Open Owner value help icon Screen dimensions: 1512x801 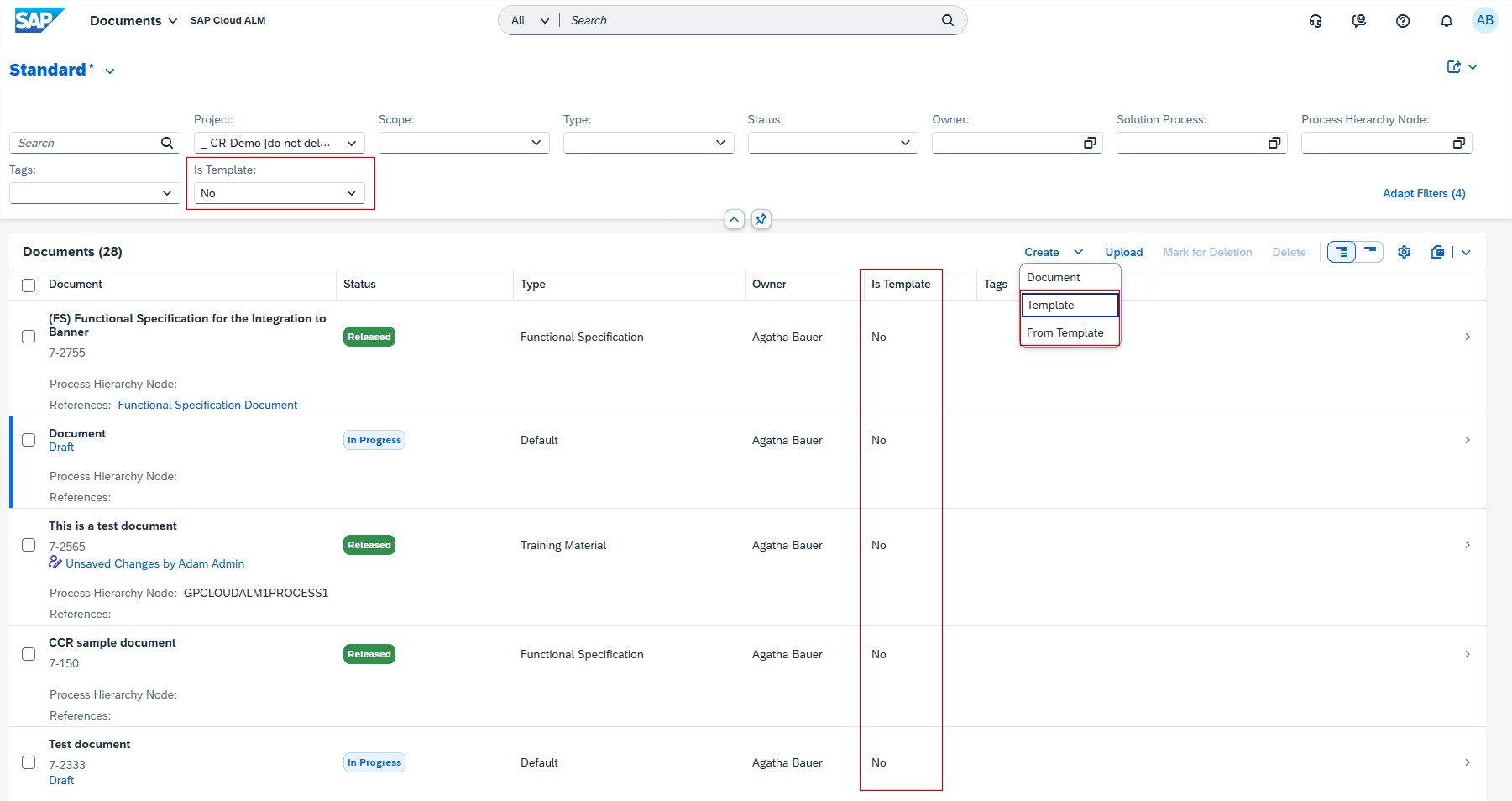(1089, 144)
